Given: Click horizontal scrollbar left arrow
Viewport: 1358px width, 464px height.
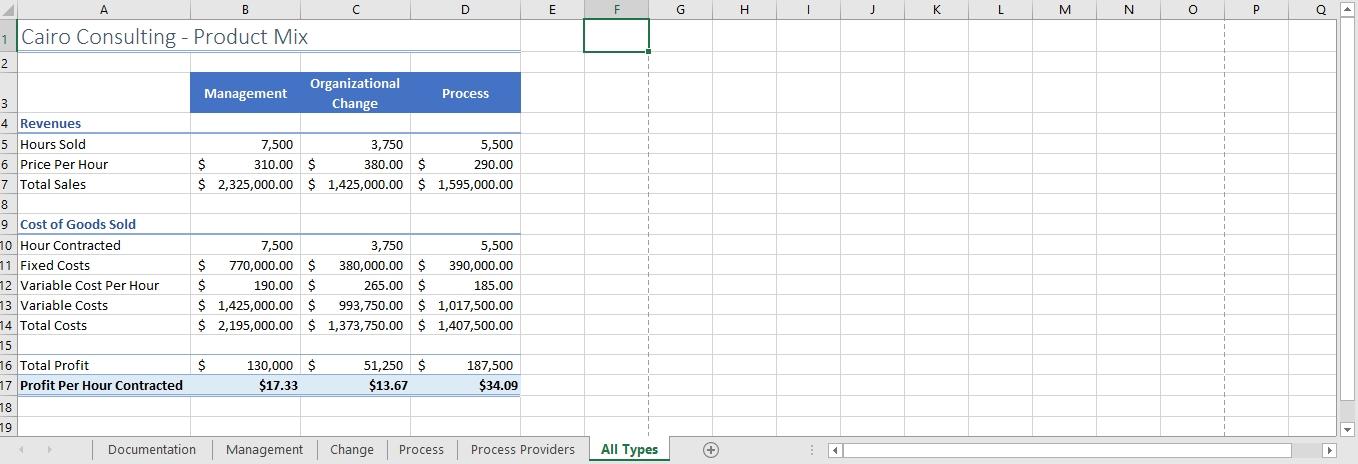Looking at the screenshot, I should (x=837, y=450).
